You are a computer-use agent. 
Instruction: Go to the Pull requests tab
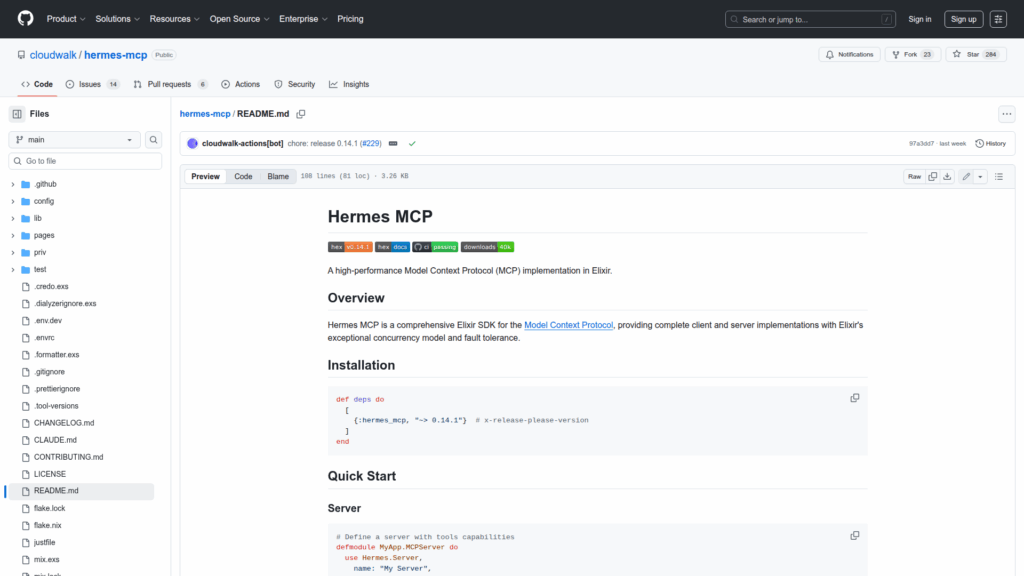click(x=171, y=85)
